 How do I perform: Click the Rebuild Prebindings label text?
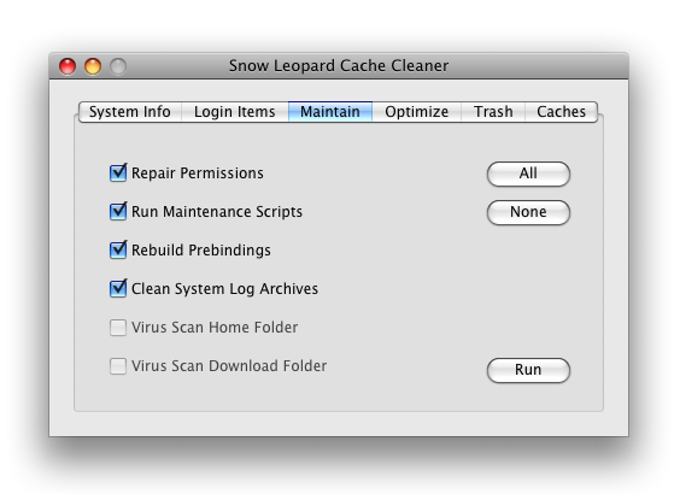pos(201,250)
